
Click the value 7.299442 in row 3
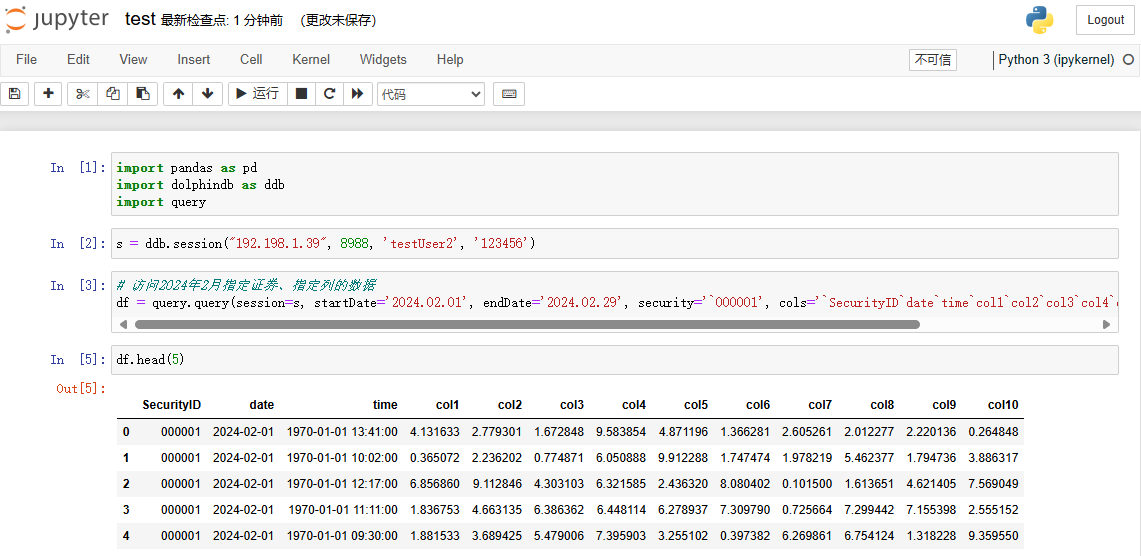click(x=869, y=510)
